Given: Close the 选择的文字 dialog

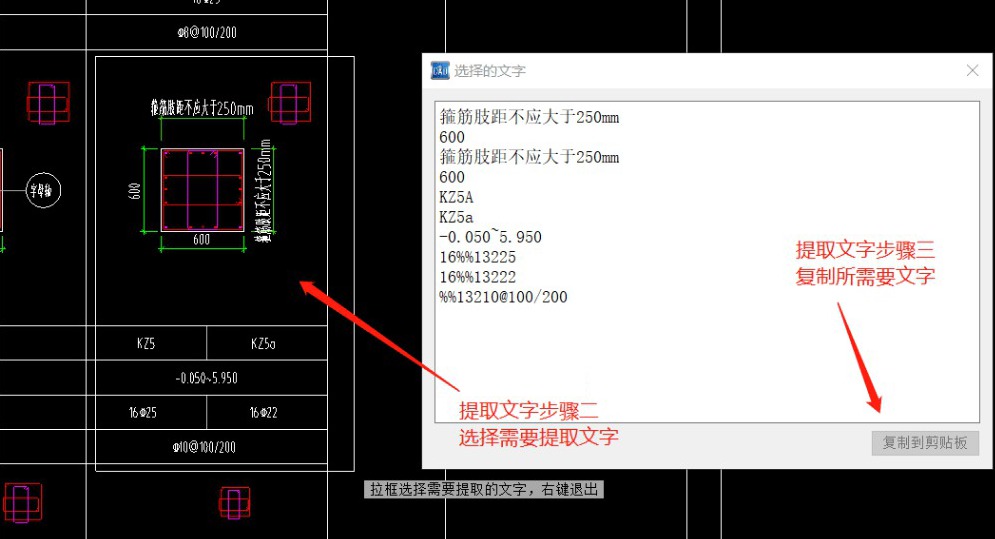Looking at the screenshot, I should [972, 70].
